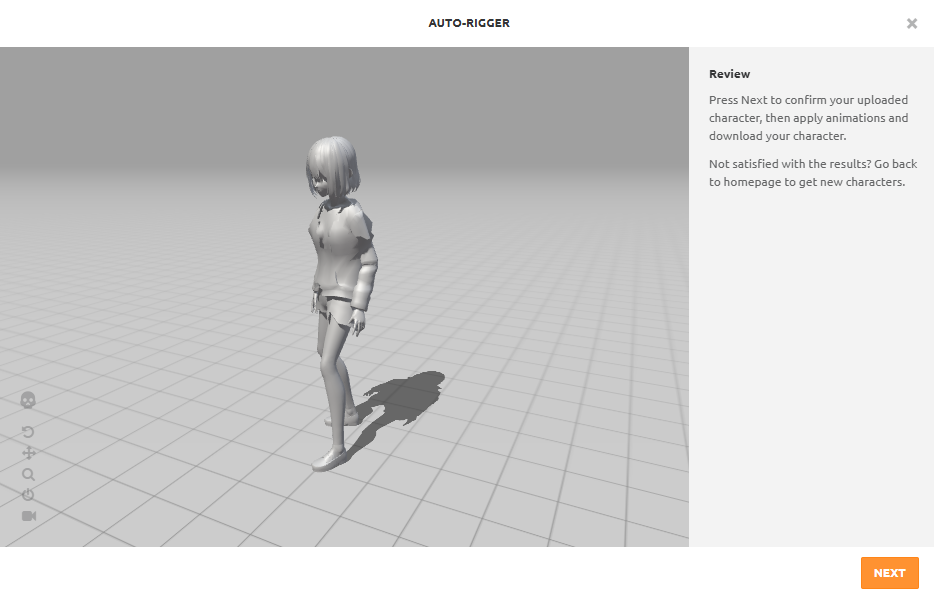This screenshot has height=596, width=934.
Task: Select the pan move arrows tool
Action: tap(28, 453)
